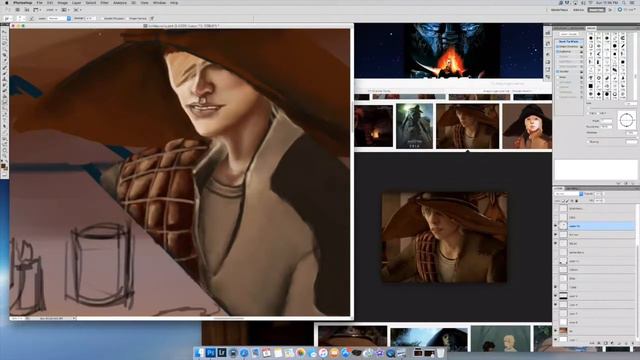The height and width of the screenshot is (360, 640).
Task: Select the layer with the brown painting thumbnail
Action: 597,330
